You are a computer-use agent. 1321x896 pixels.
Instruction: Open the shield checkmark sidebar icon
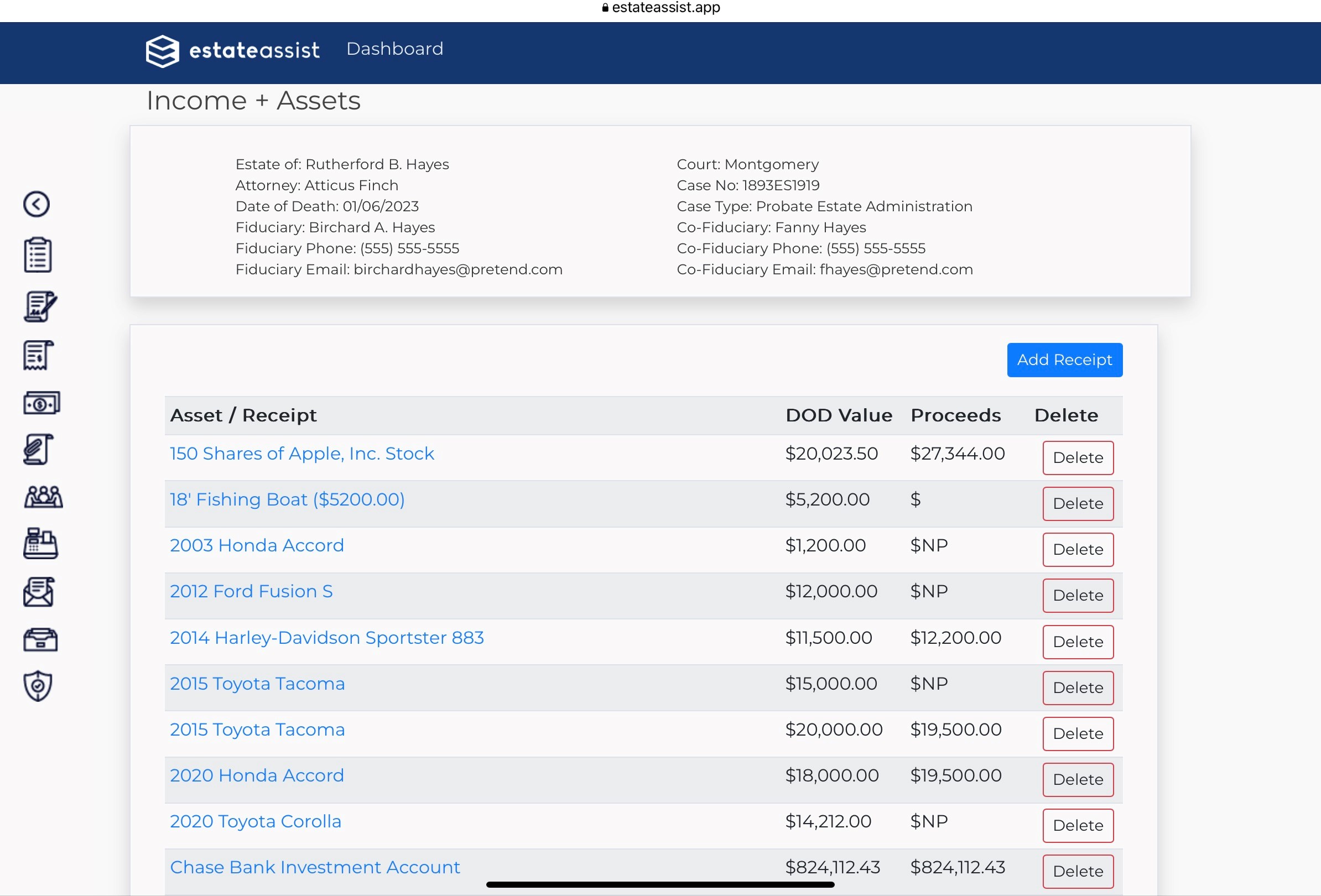(38, 686)
